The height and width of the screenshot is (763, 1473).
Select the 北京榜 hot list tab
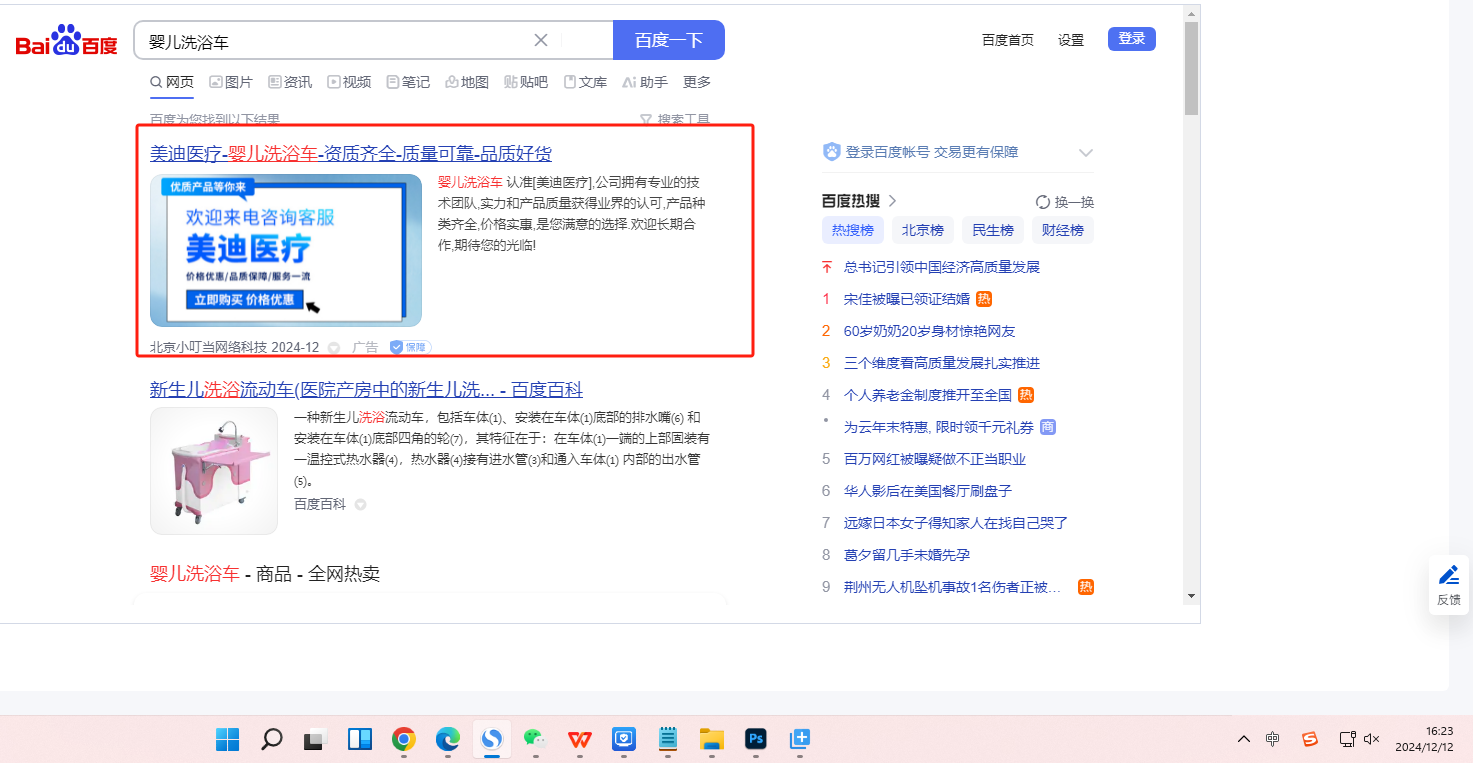[x=922, y=230]
